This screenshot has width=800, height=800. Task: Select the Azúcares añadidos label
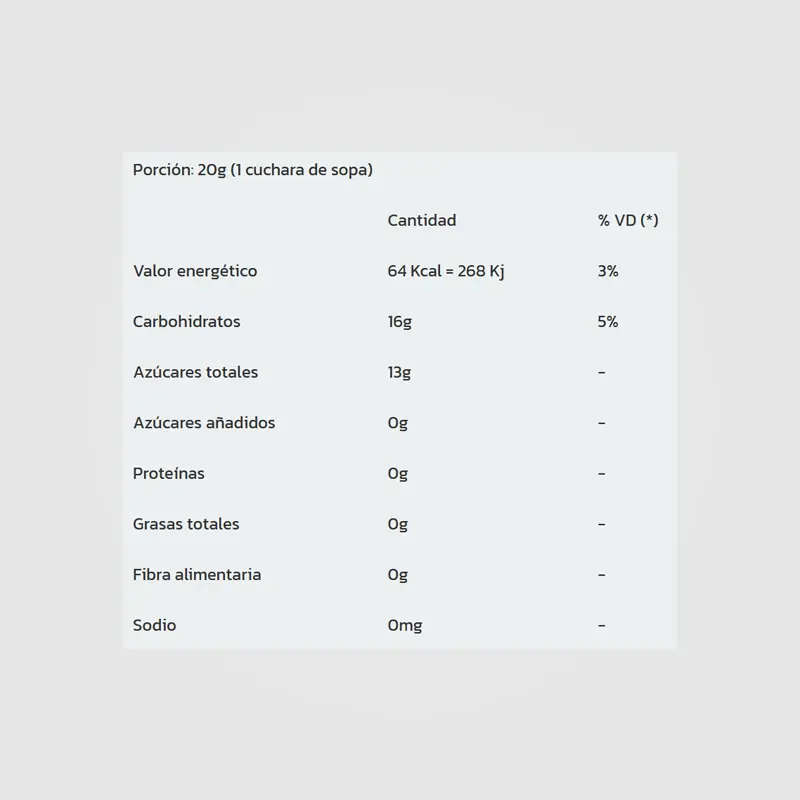point(203,423)
